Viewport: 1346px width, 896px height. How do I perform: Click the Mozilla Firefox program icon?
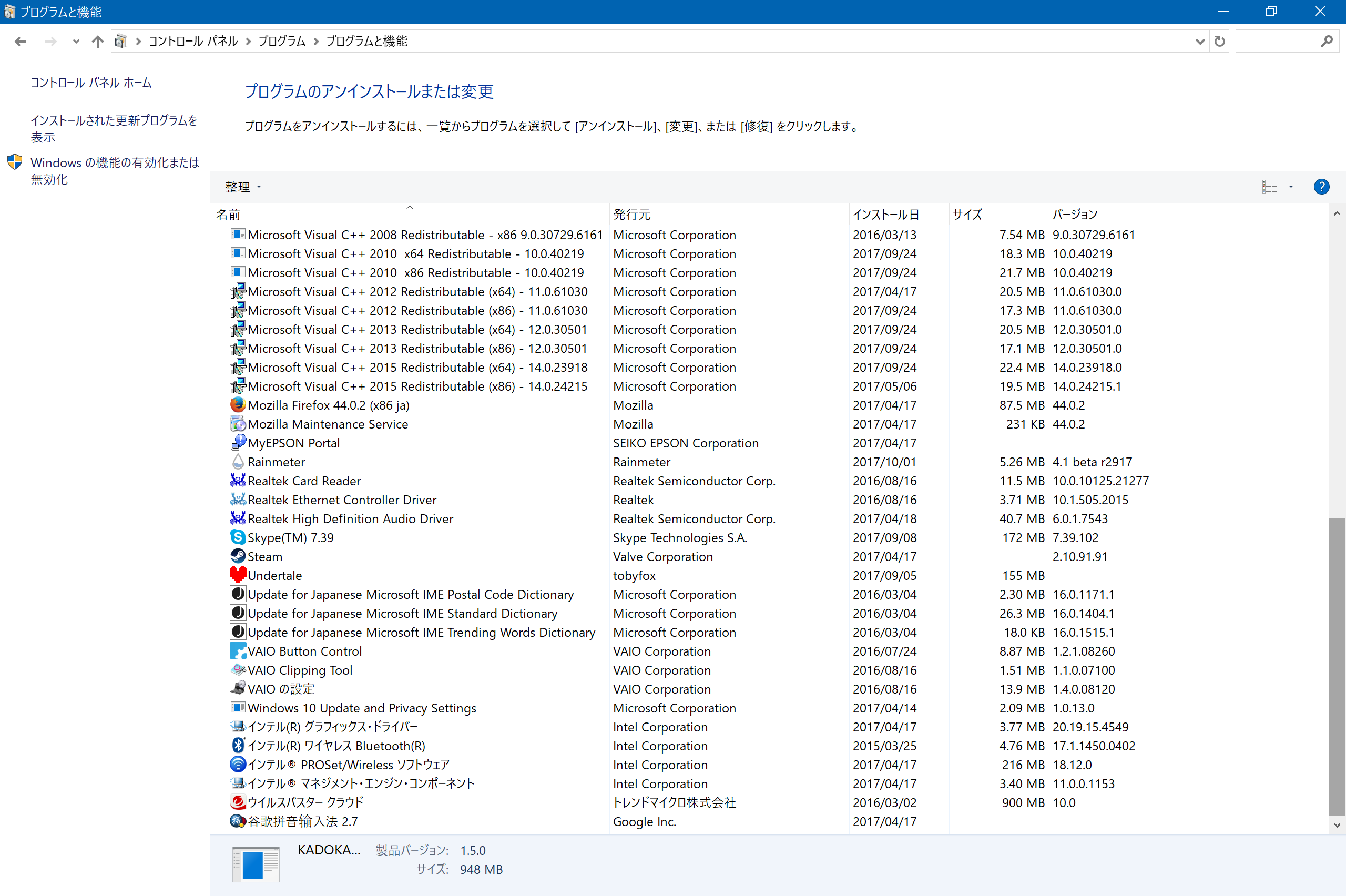(238, 405)
